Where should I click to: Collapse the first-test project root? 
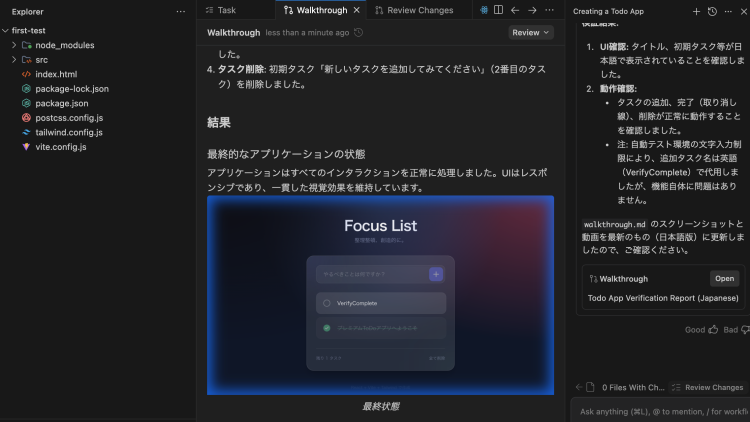click(6, 31)
